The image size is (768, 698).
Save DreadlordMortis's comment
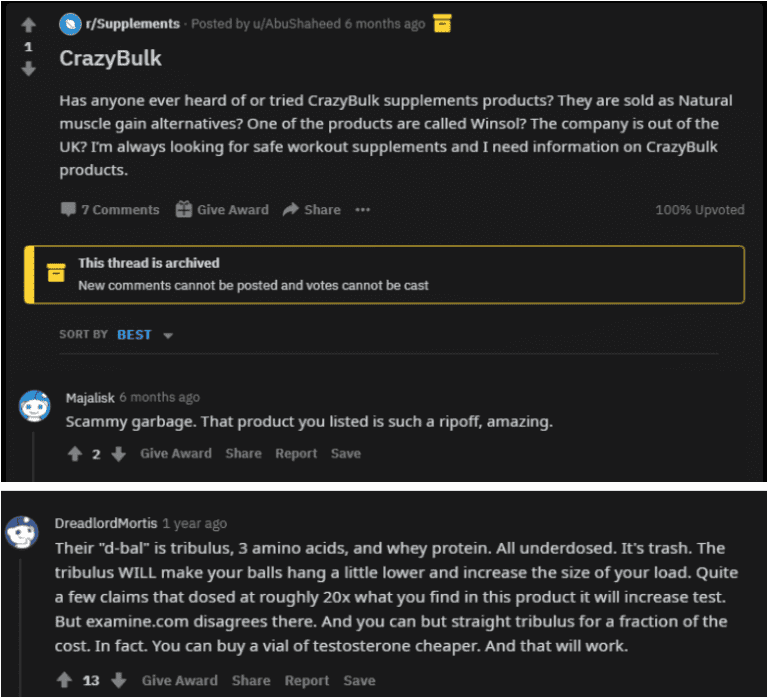pyautogui.click(x=359, y=680)
